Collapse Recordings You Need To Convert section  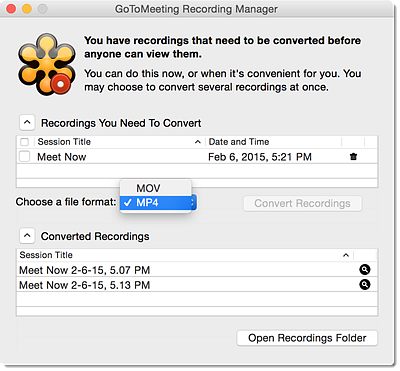point(27,123)
